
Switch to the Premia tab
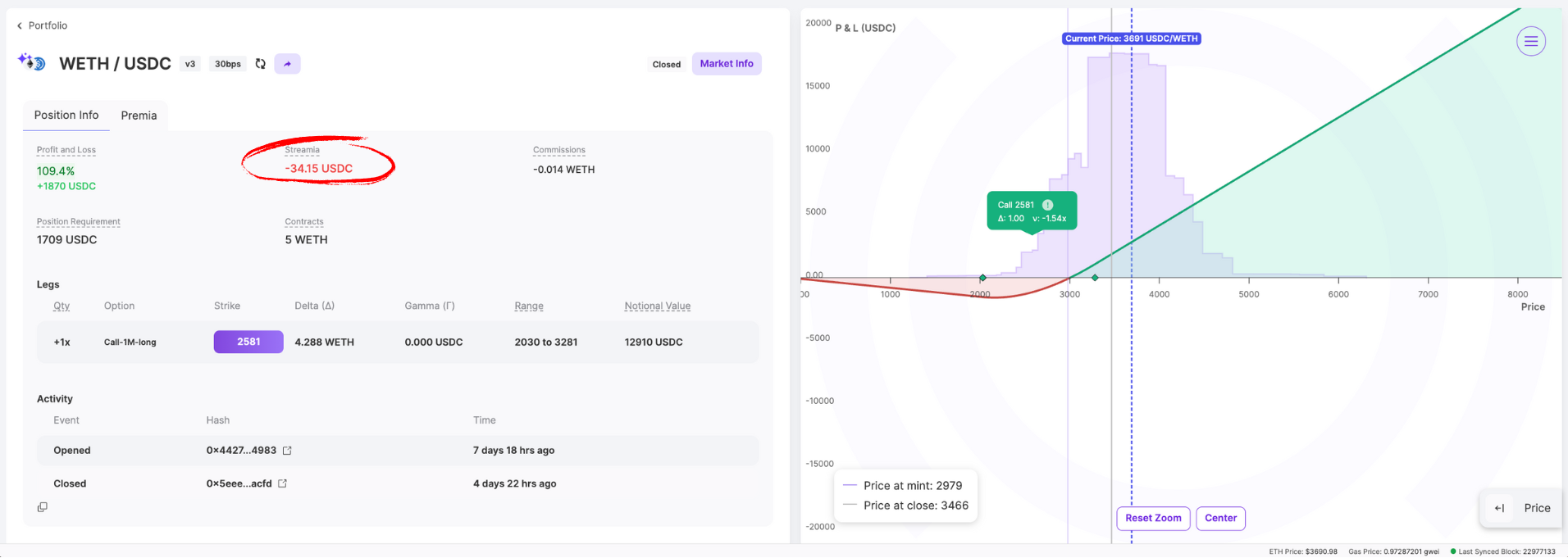(x=139, y=116)
